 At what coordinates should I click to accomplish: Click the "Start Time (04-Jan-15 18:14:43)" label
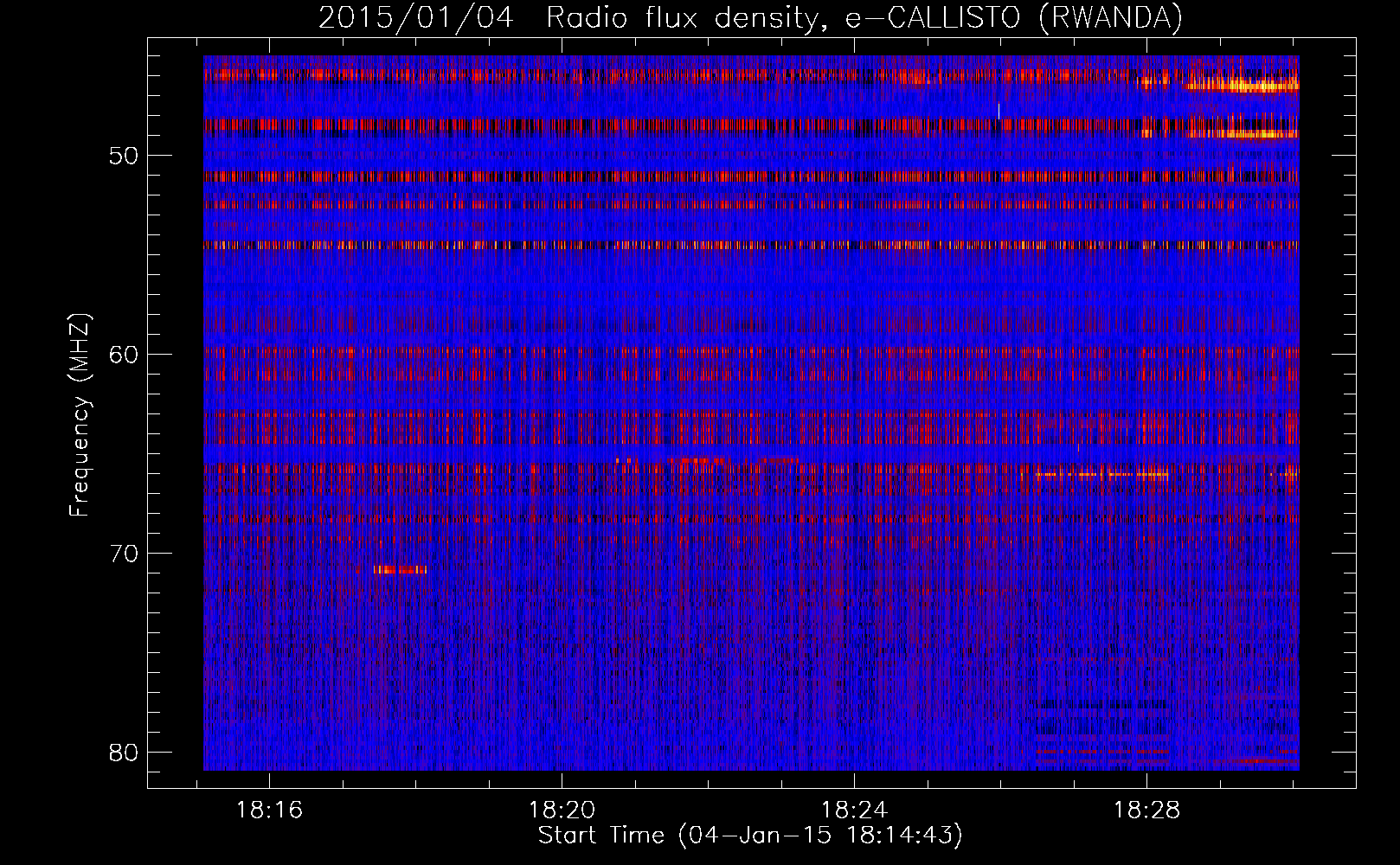tap(750, 836)
